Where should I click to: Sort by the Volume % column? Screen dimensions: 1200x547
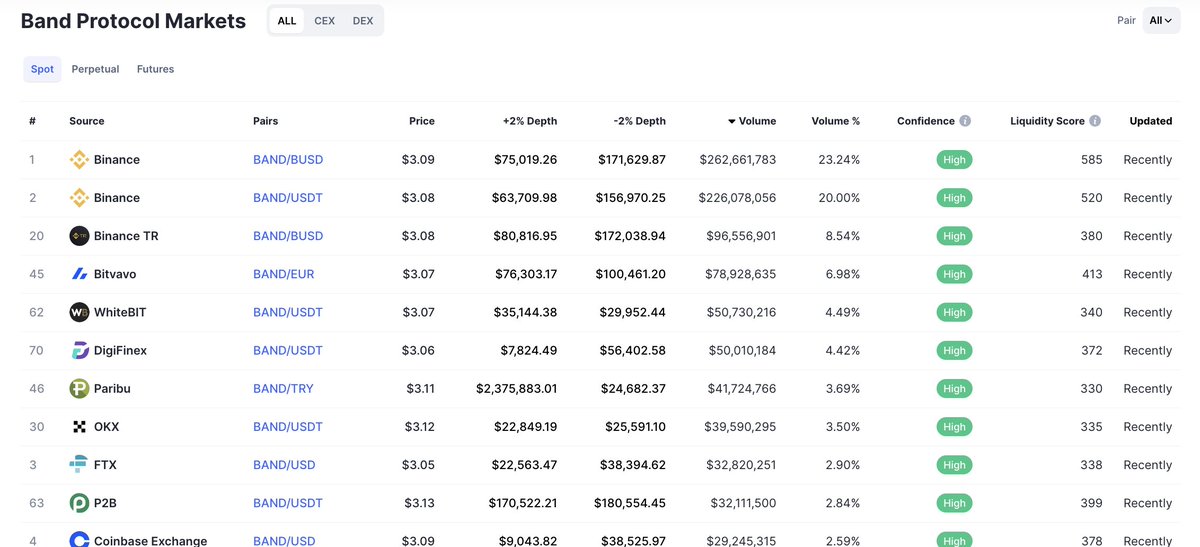tap(836, 121)
